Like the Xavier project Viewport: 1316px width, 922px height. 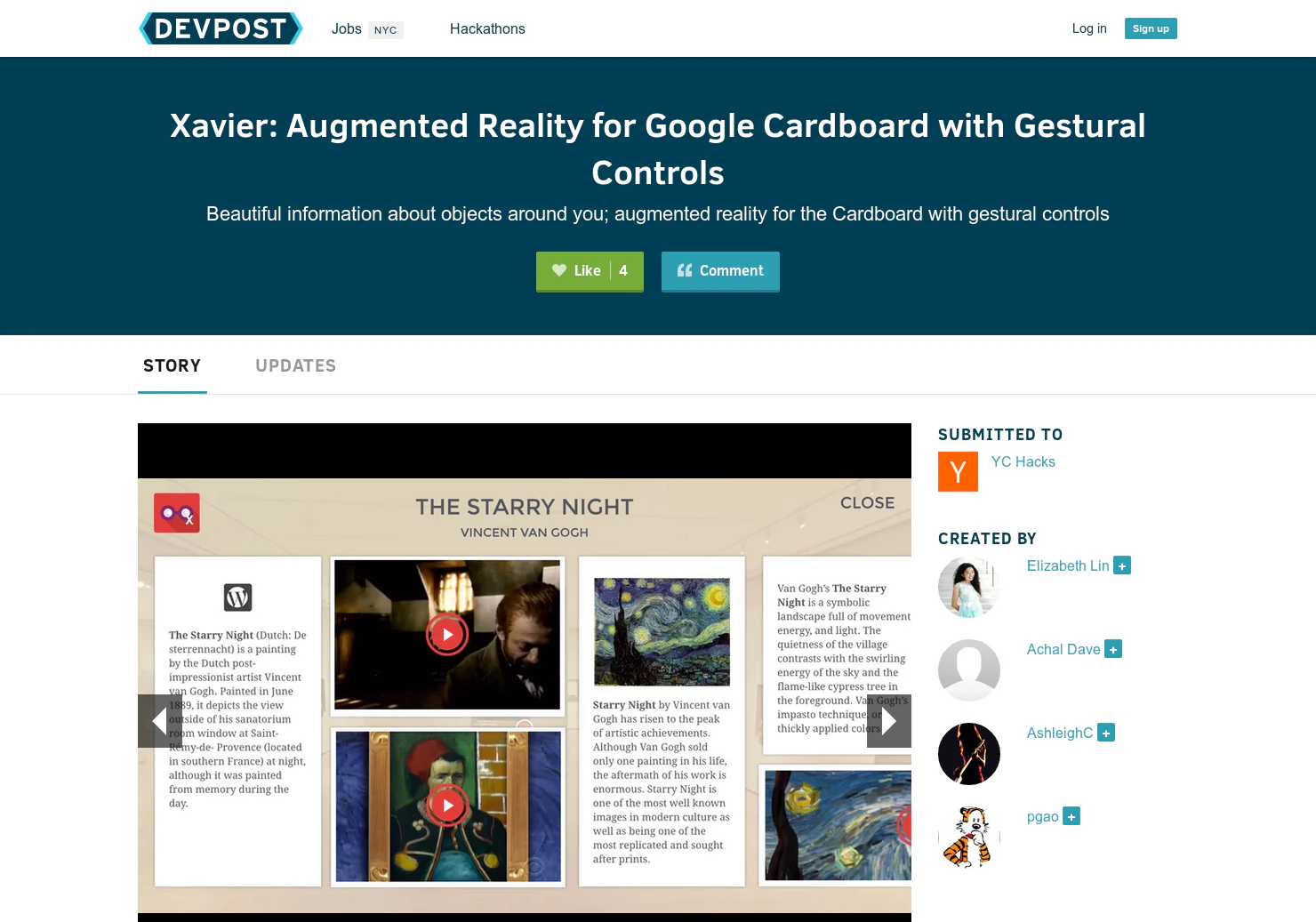(590, 271)
